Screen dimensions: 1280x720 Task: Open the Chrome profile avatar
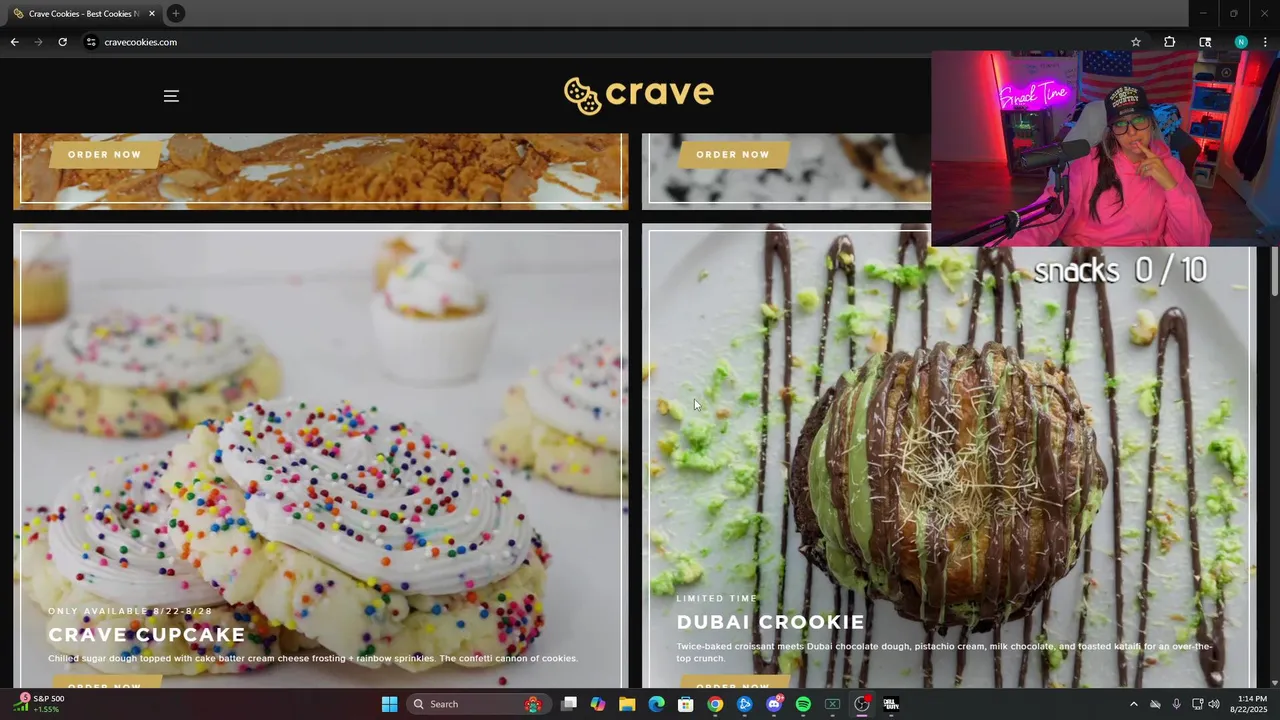coord(1241,42)
